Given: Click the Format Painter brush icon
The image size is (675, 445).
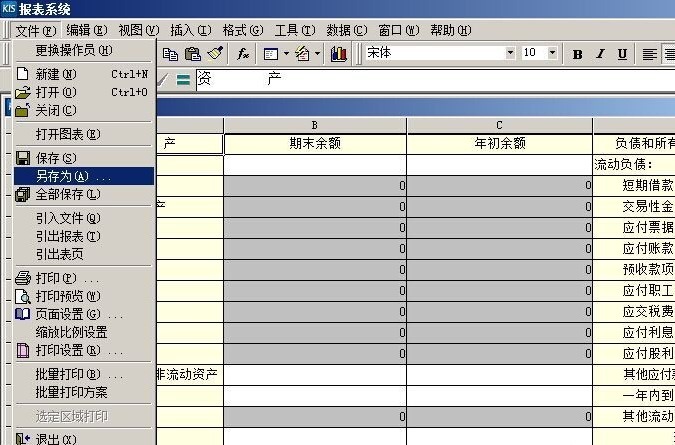Looking at the screenshot, I should tap(215, 53).
